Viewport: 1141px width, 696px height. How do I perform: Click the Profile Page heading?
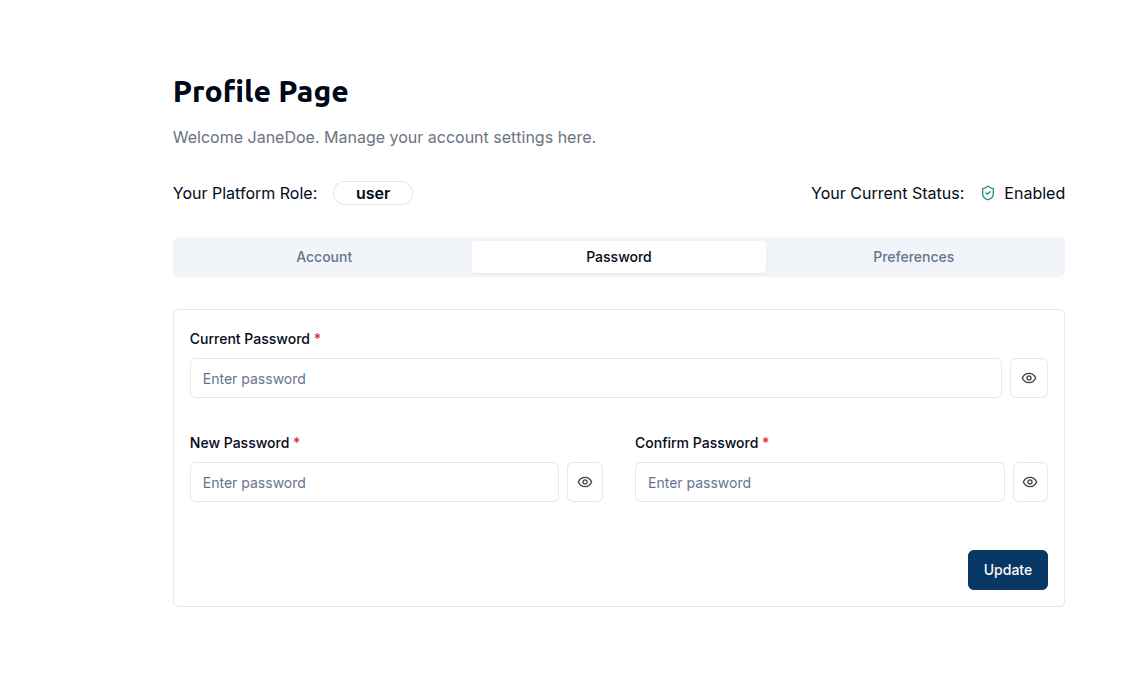[261, 92]
